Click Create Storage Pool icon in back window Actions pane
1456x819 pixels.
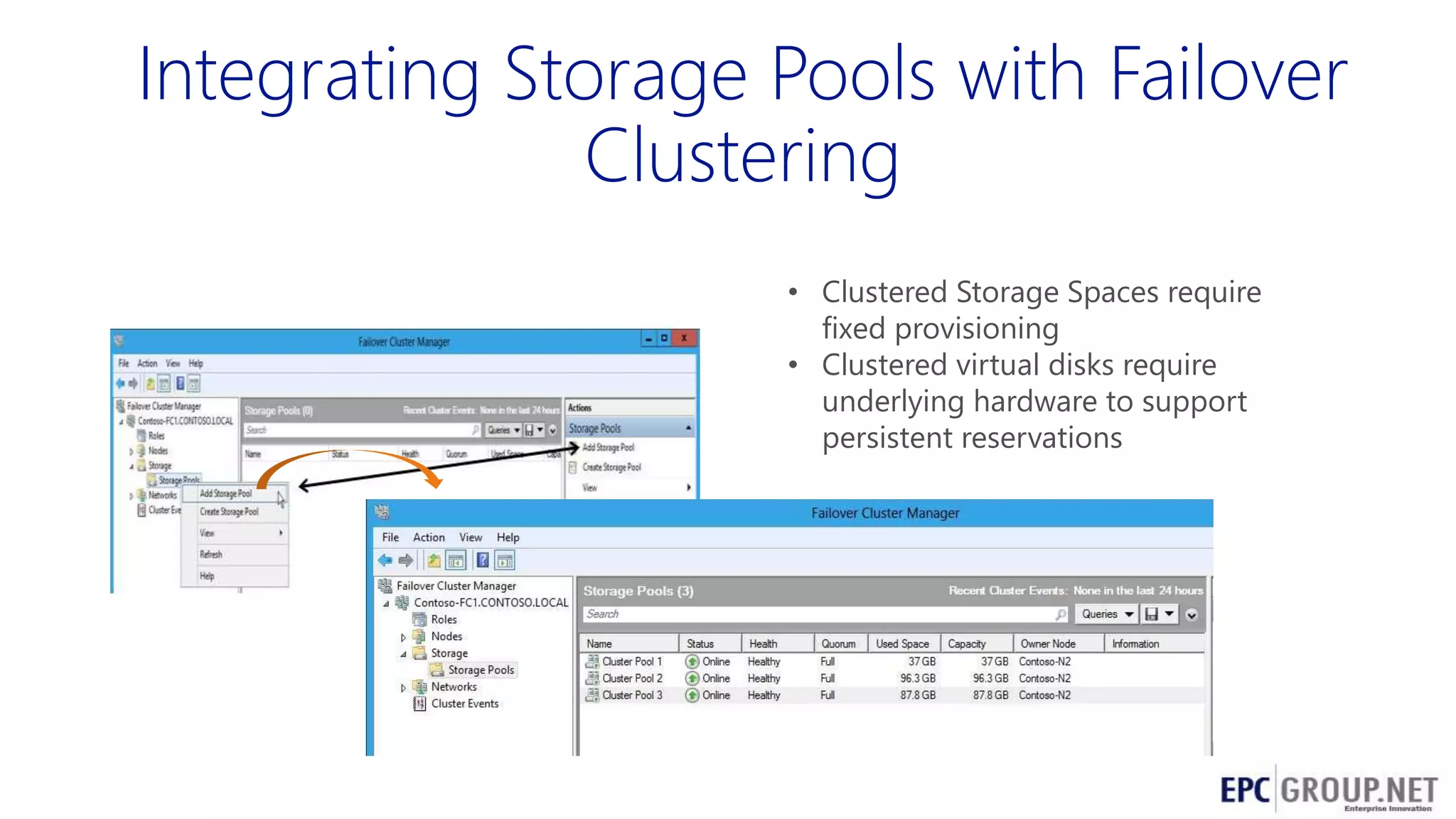coord(573,467)
